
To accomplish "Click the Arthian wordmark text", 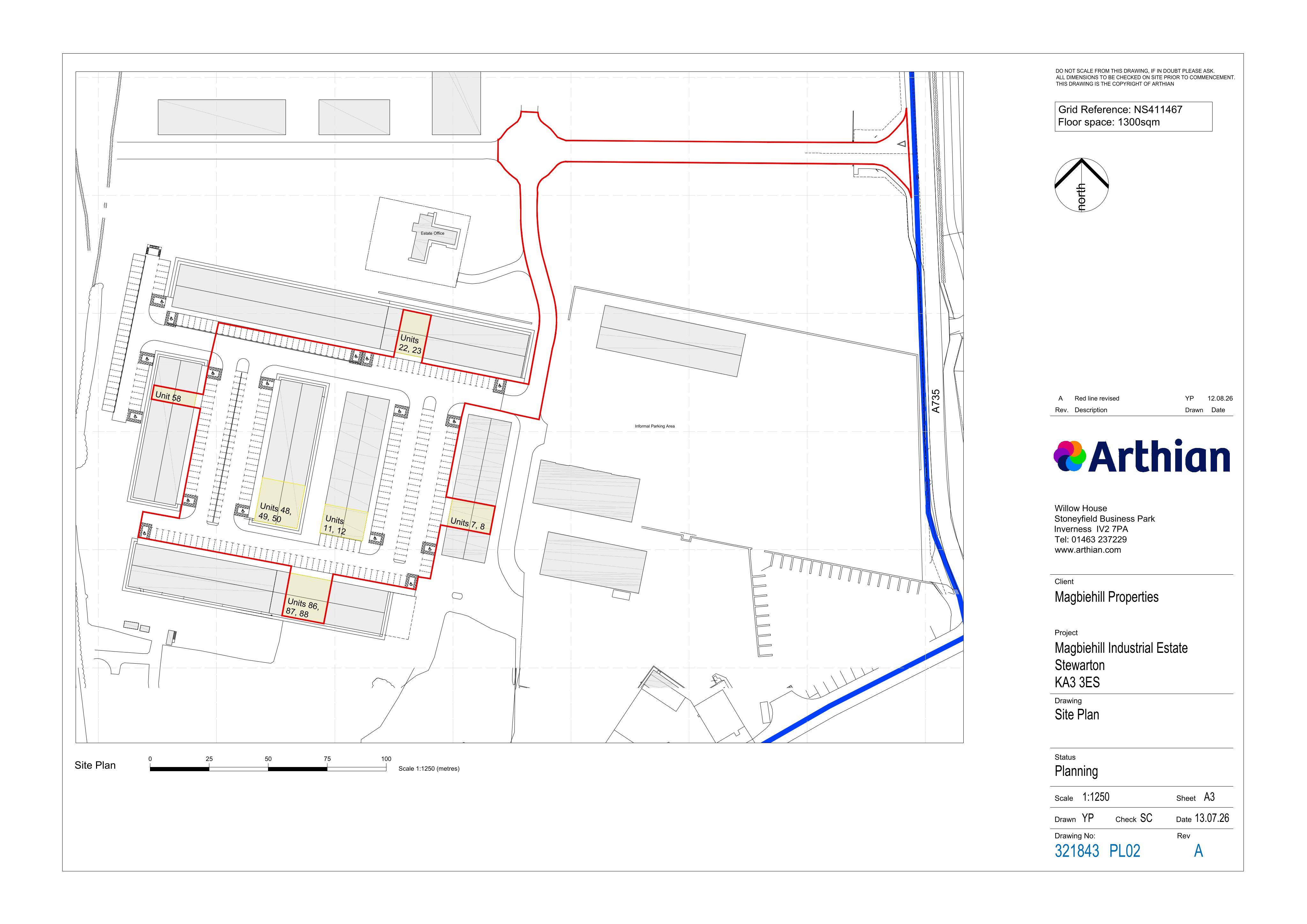I will pyautogui.click(x=1160, y=456).
